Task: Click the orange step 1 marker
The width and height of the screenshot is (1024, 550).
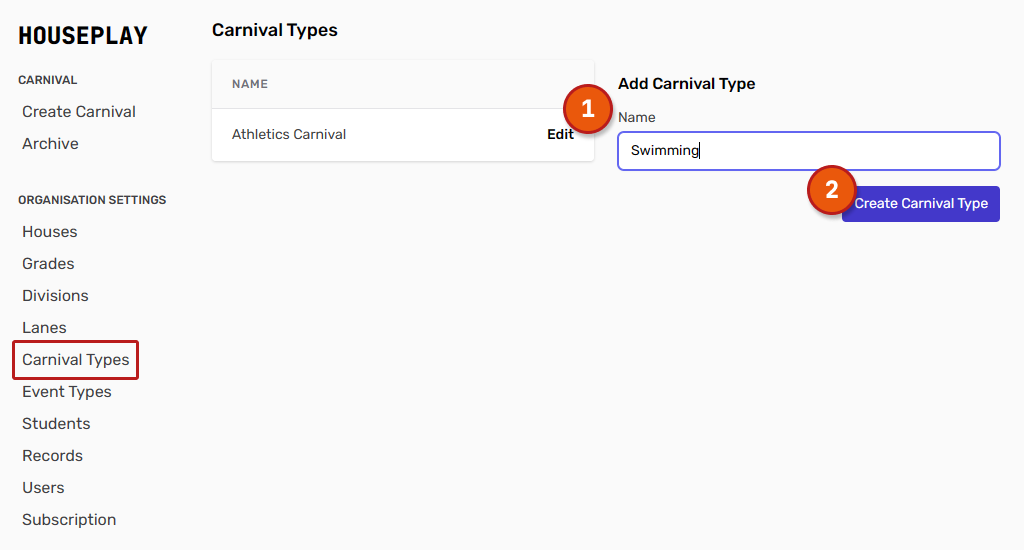Action: coord(588,108)
